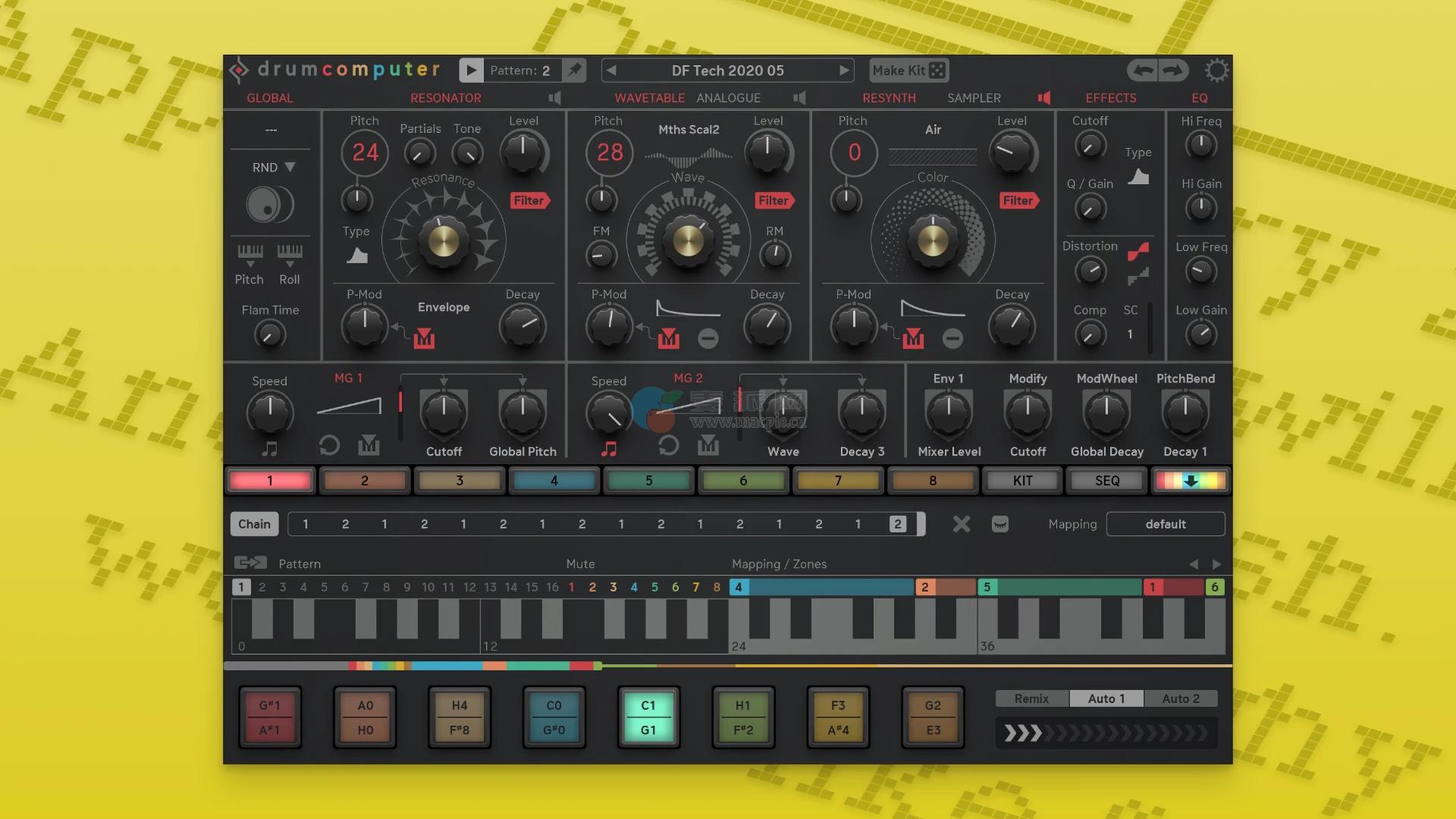Select next preset with right arrow
This screenshot has width=1456, height=819.
coord(843,71)
